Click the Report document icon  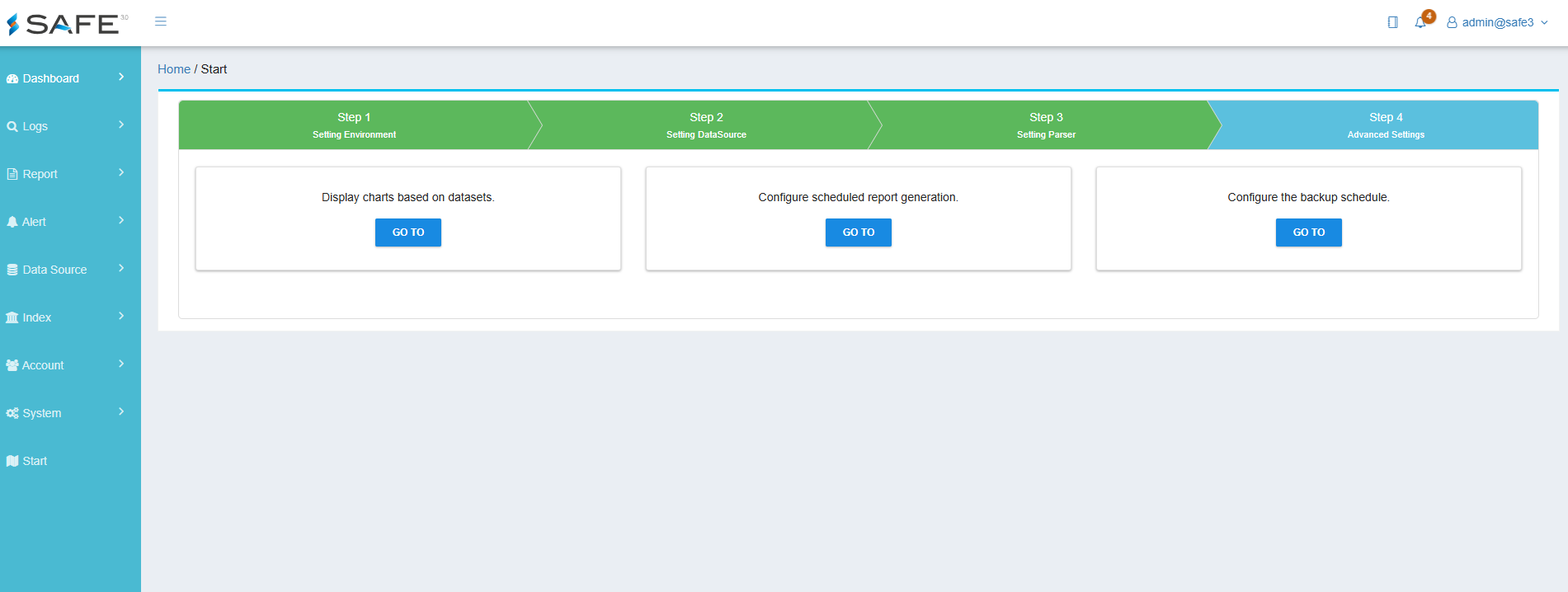pos(12,175)
